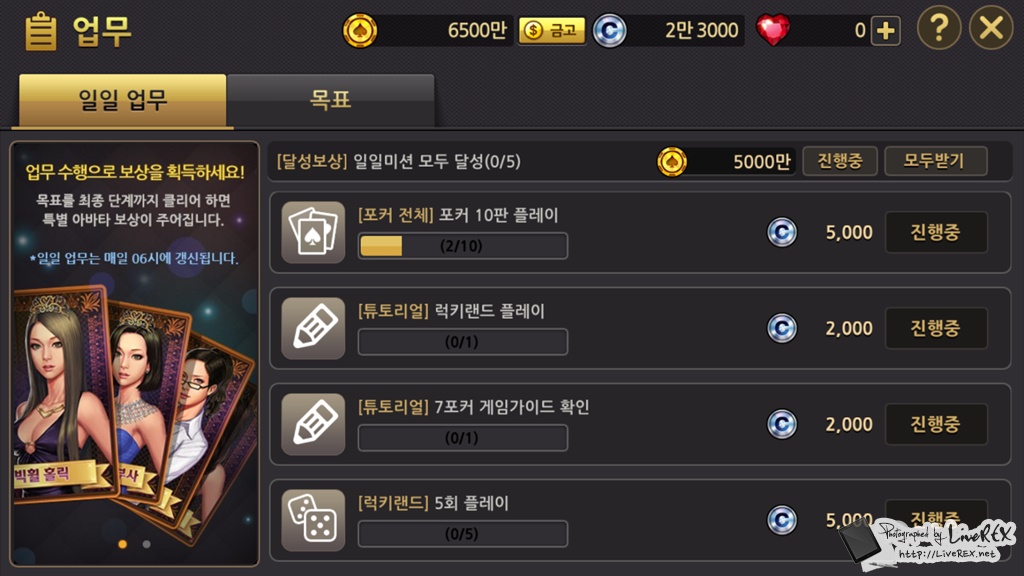This screenshot has width=1024, height=576.
Task: Click the 모두받기 button
Action: tap(935, 161)
